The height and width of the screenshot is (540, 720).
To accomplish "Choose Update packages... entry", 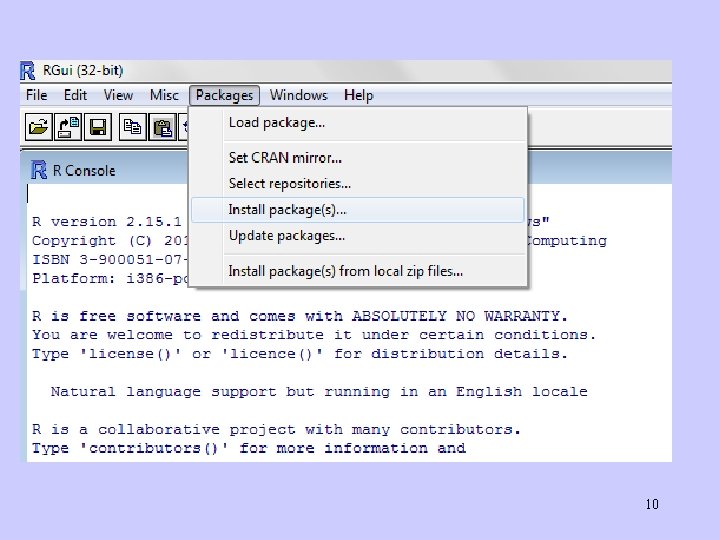I will pyautogui.click(x=358, y=236).
